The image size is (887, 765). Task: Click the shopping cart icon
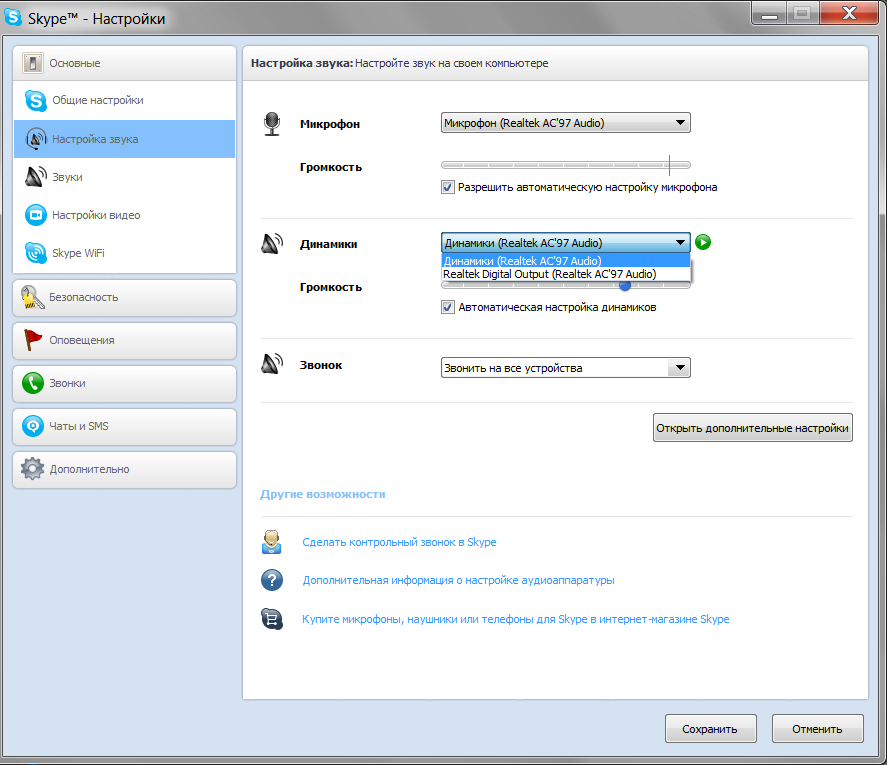(x=272, y=618)
